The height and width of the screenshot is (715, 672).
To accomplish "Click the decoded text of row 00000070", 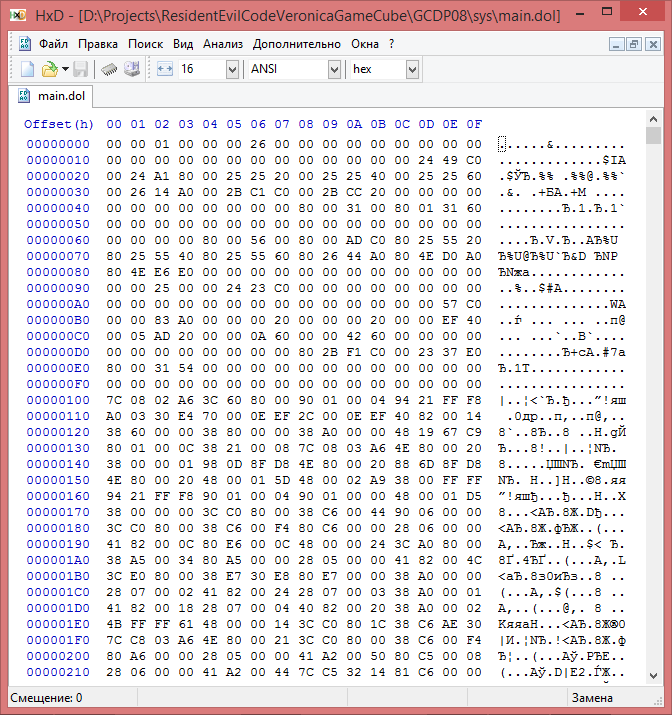I will click(558, 256).
